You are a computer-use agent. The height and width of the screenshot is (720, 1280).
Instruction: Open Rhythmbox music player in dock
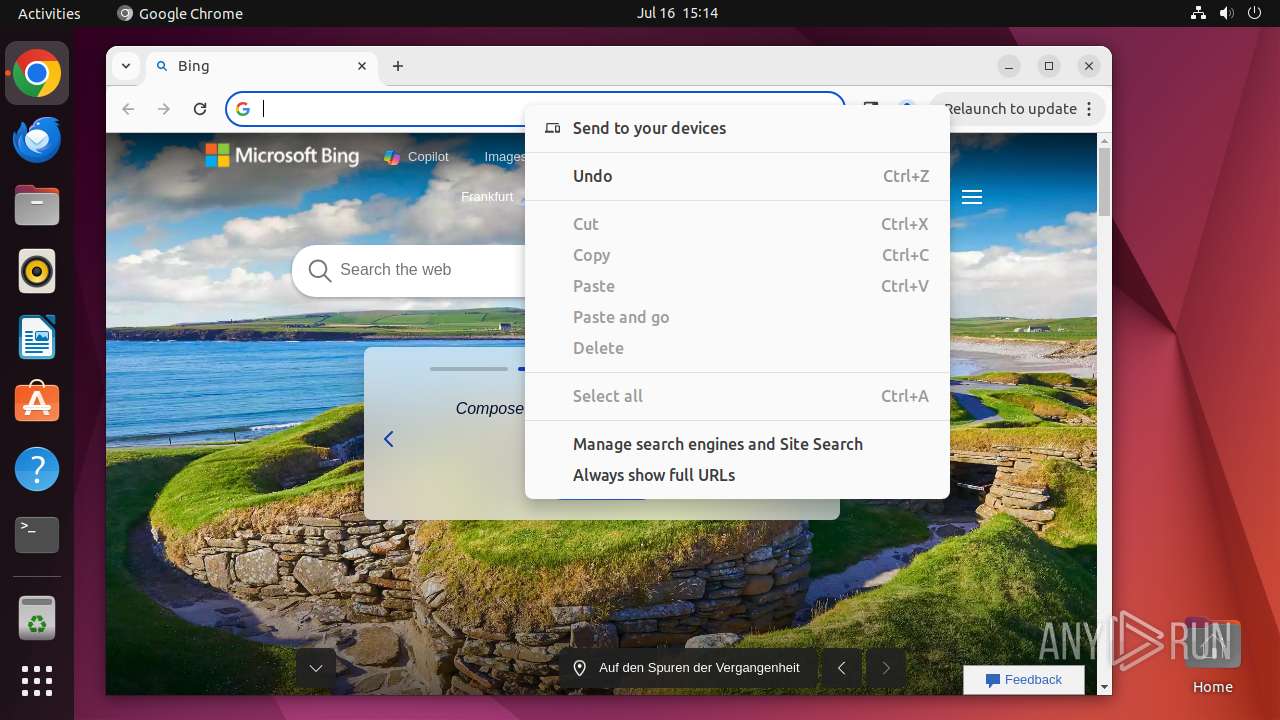(37, 271)
